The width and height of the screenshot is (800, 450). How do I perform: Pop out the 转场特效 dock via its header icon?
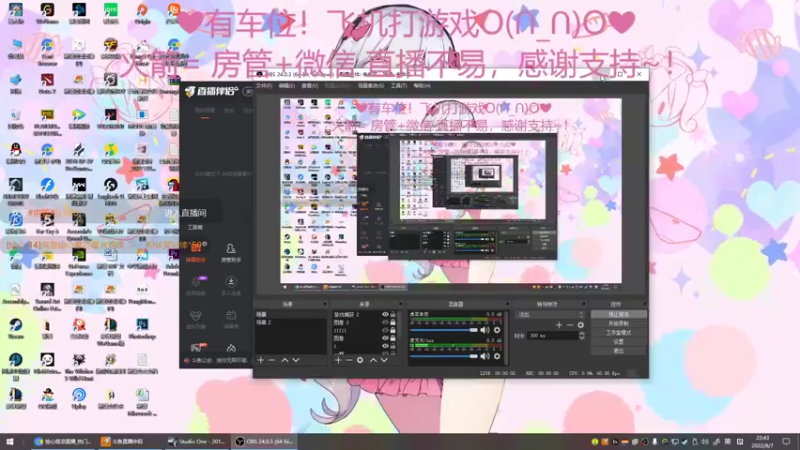[584, 304]
